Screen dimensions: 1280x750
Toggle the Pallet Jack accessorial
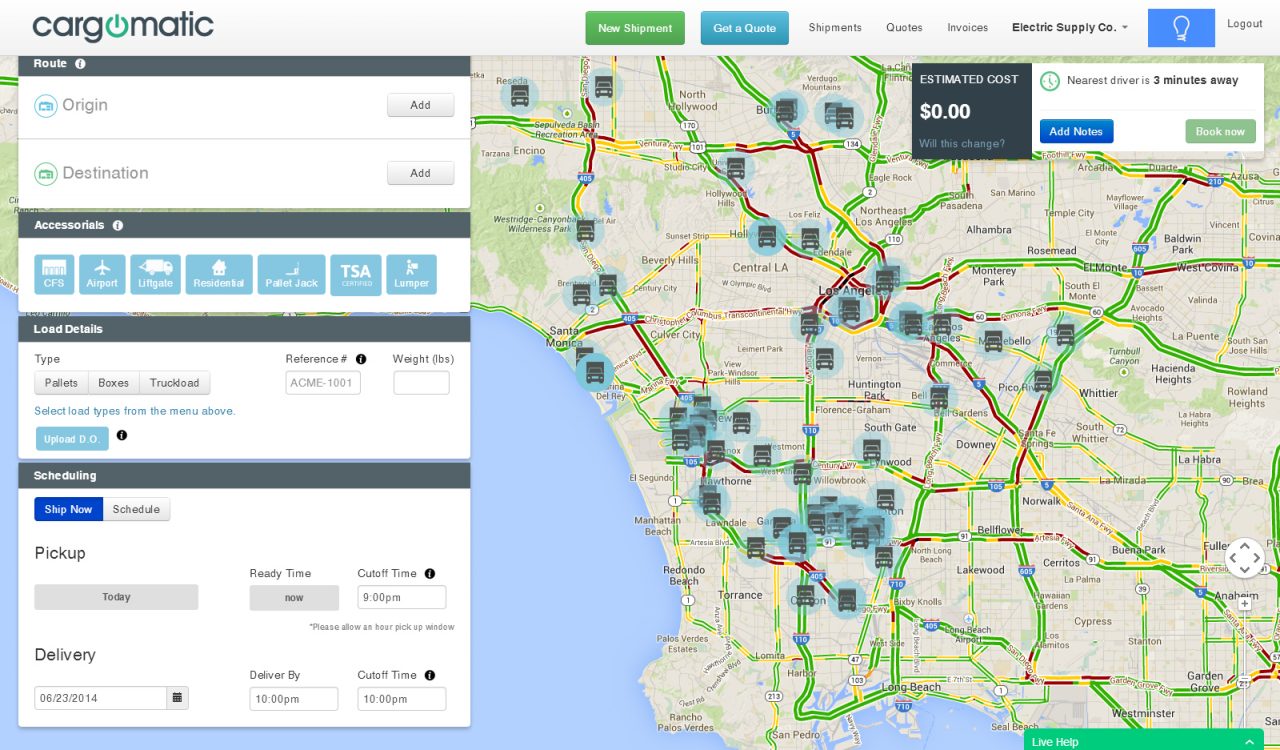click(x=291, y=274)
